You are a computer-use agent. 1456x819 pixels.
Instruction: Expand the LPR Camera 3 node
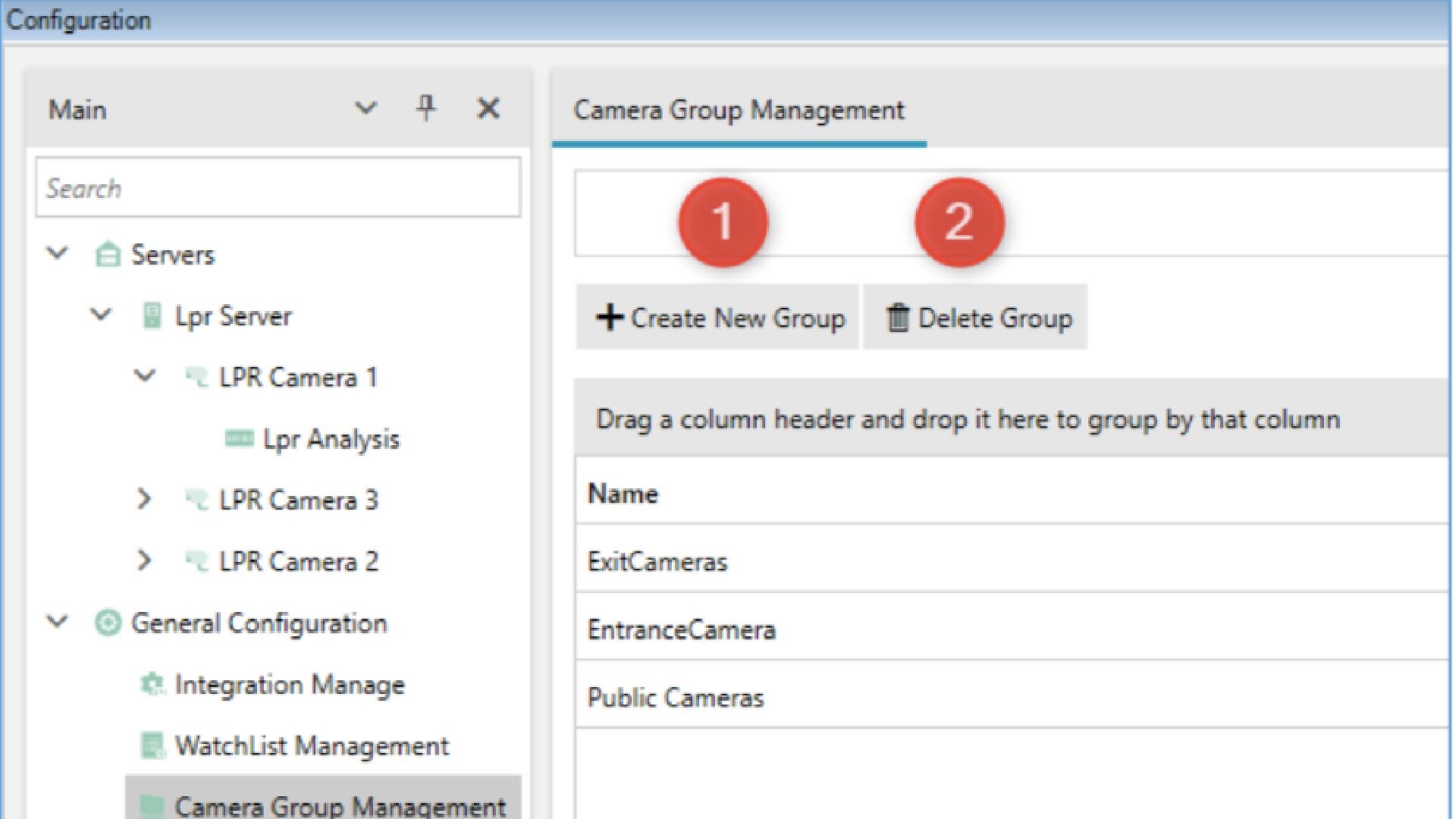pos(144,499)
